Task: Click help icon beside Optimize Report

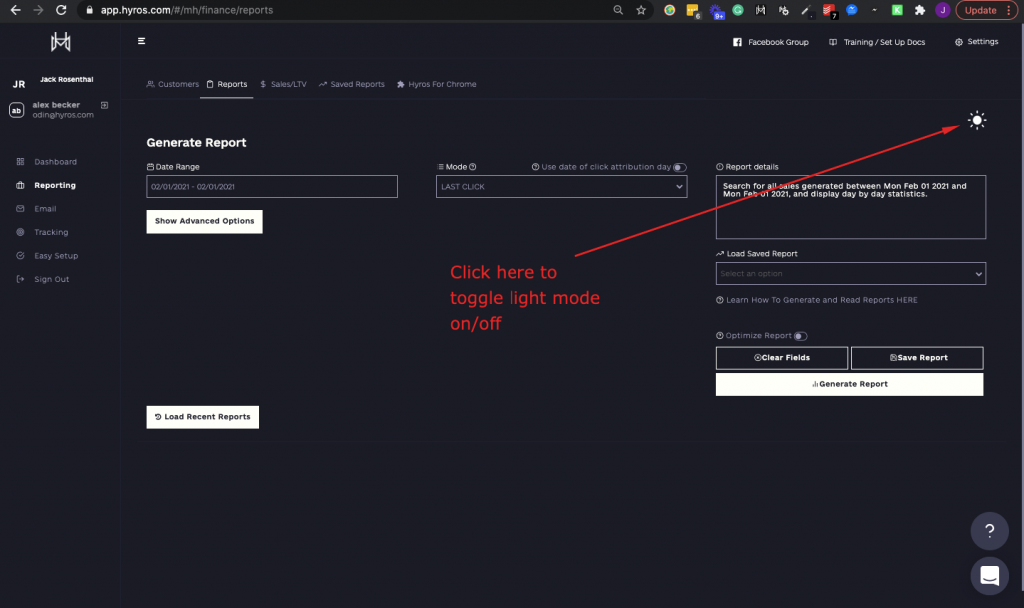Action: tap(720, 336)
